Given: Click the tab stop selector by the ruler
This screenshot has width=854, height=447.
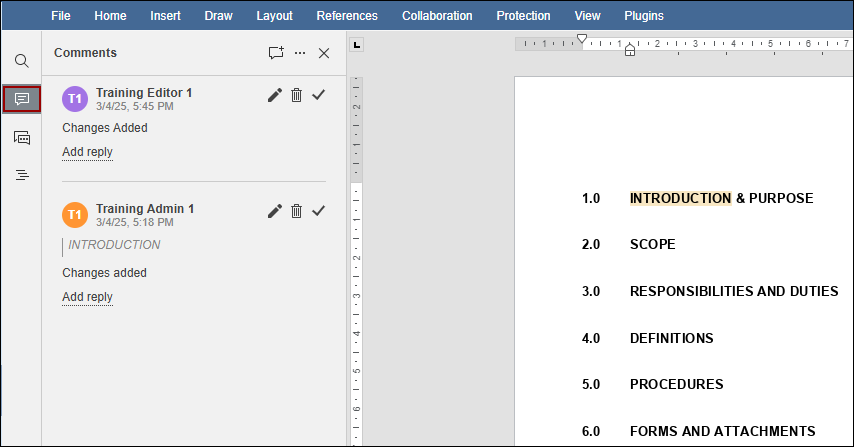Looking at the screenshot, I should [358, 44].
